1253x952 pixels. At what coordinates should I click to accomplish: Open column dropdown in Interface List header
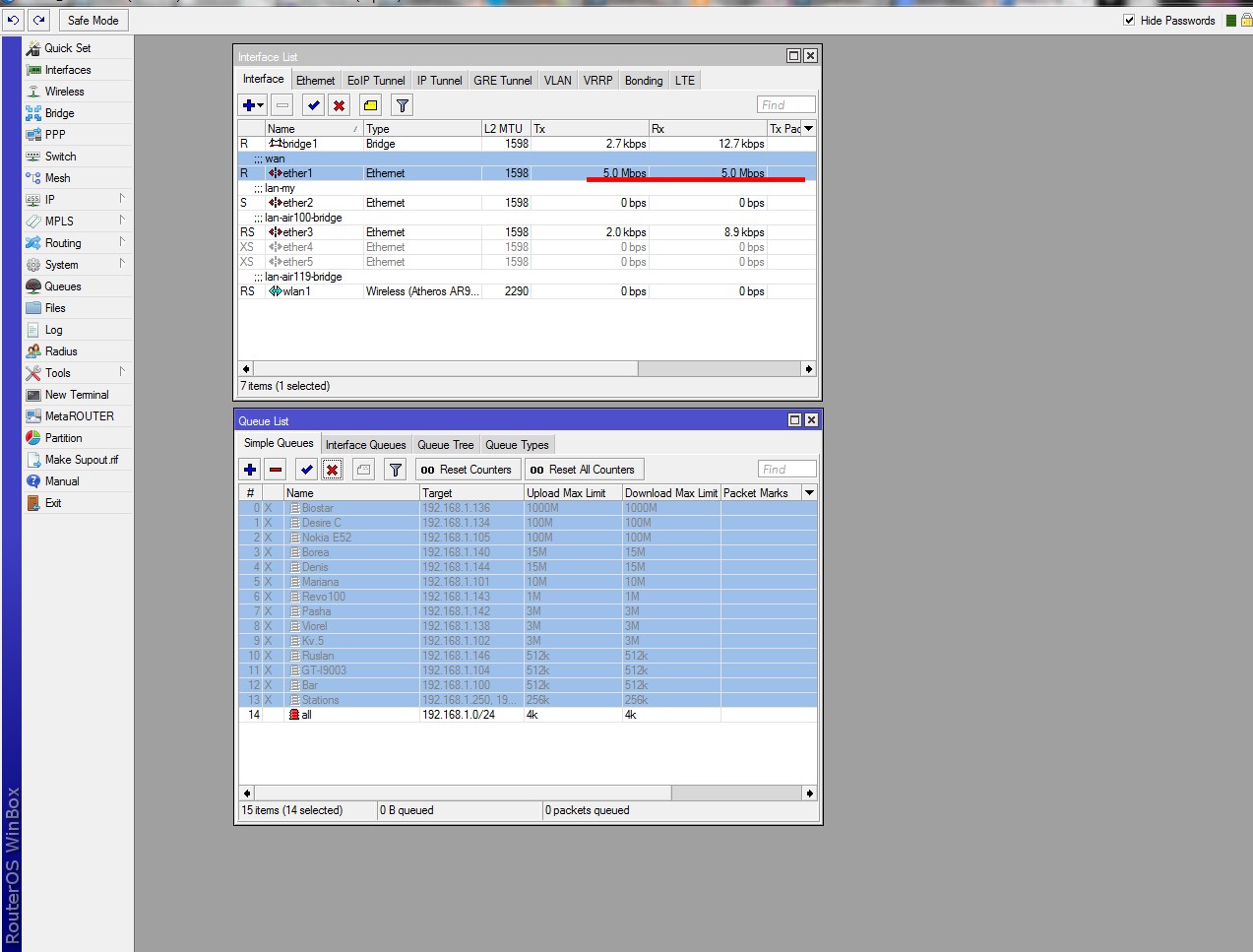809,129
